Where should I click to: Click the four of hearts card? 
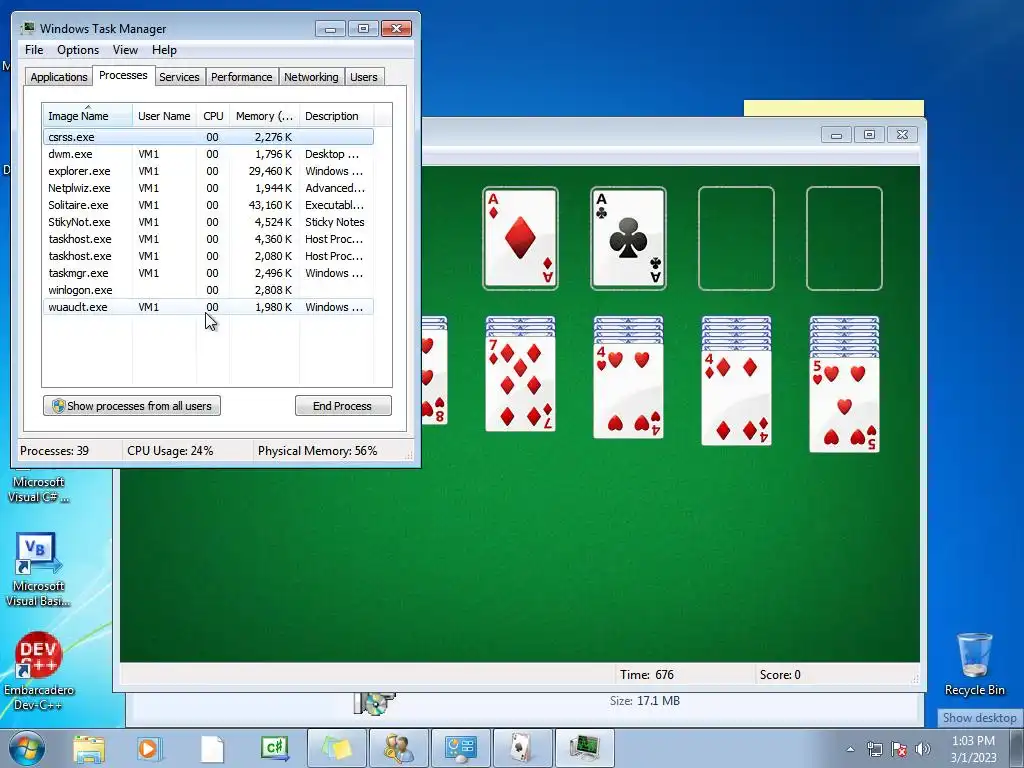pos(628,391)
